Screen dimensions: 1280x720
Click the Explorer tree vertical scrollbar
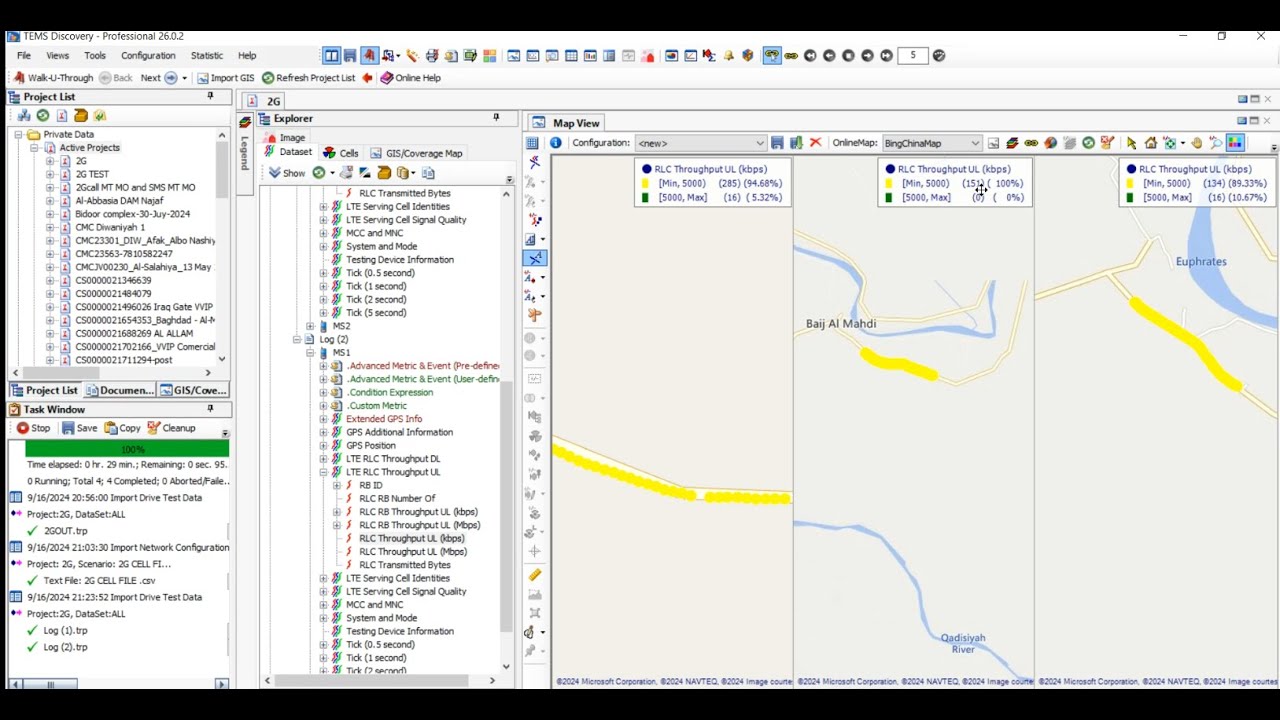click(506, 505)
